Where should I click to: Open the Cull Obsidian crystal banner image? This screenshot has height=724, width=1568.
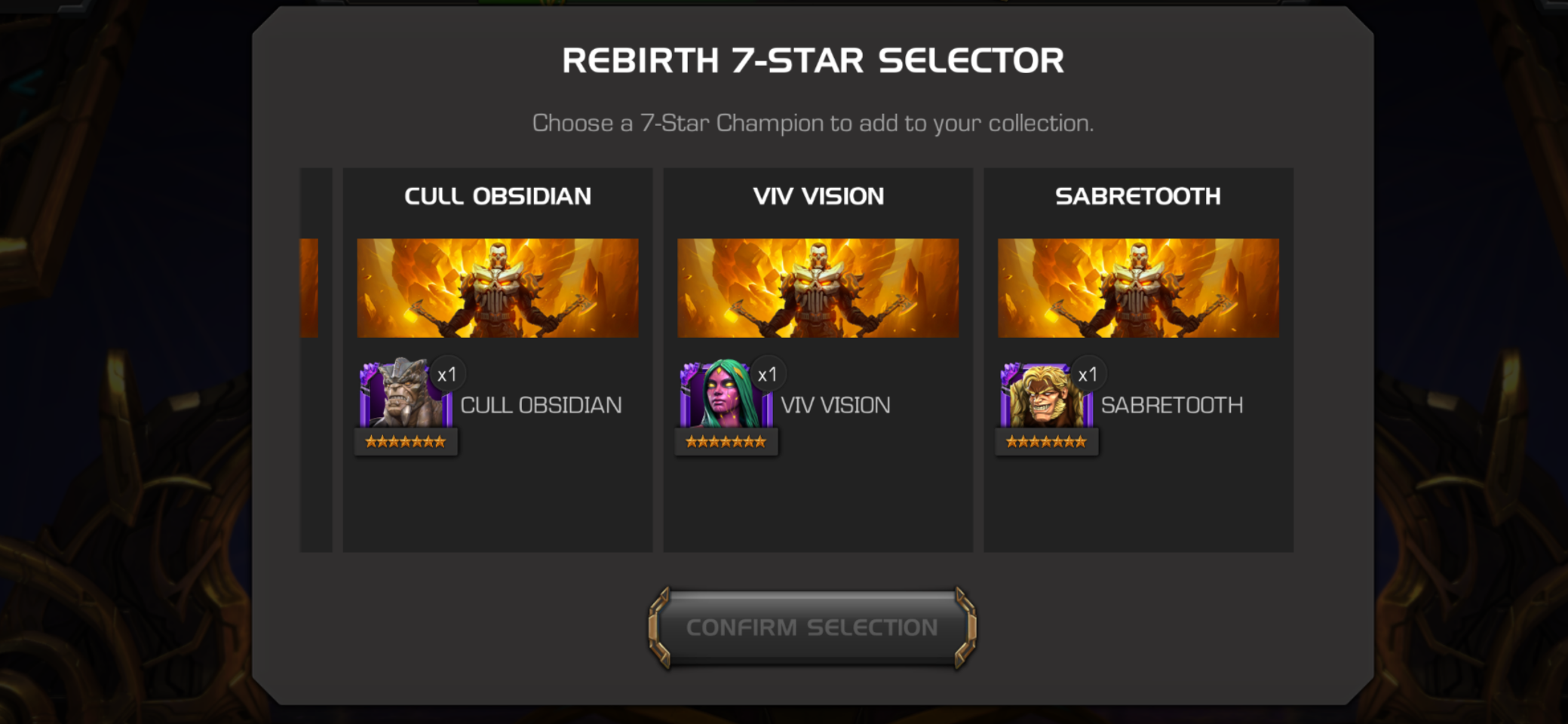(x=498, y=288)
